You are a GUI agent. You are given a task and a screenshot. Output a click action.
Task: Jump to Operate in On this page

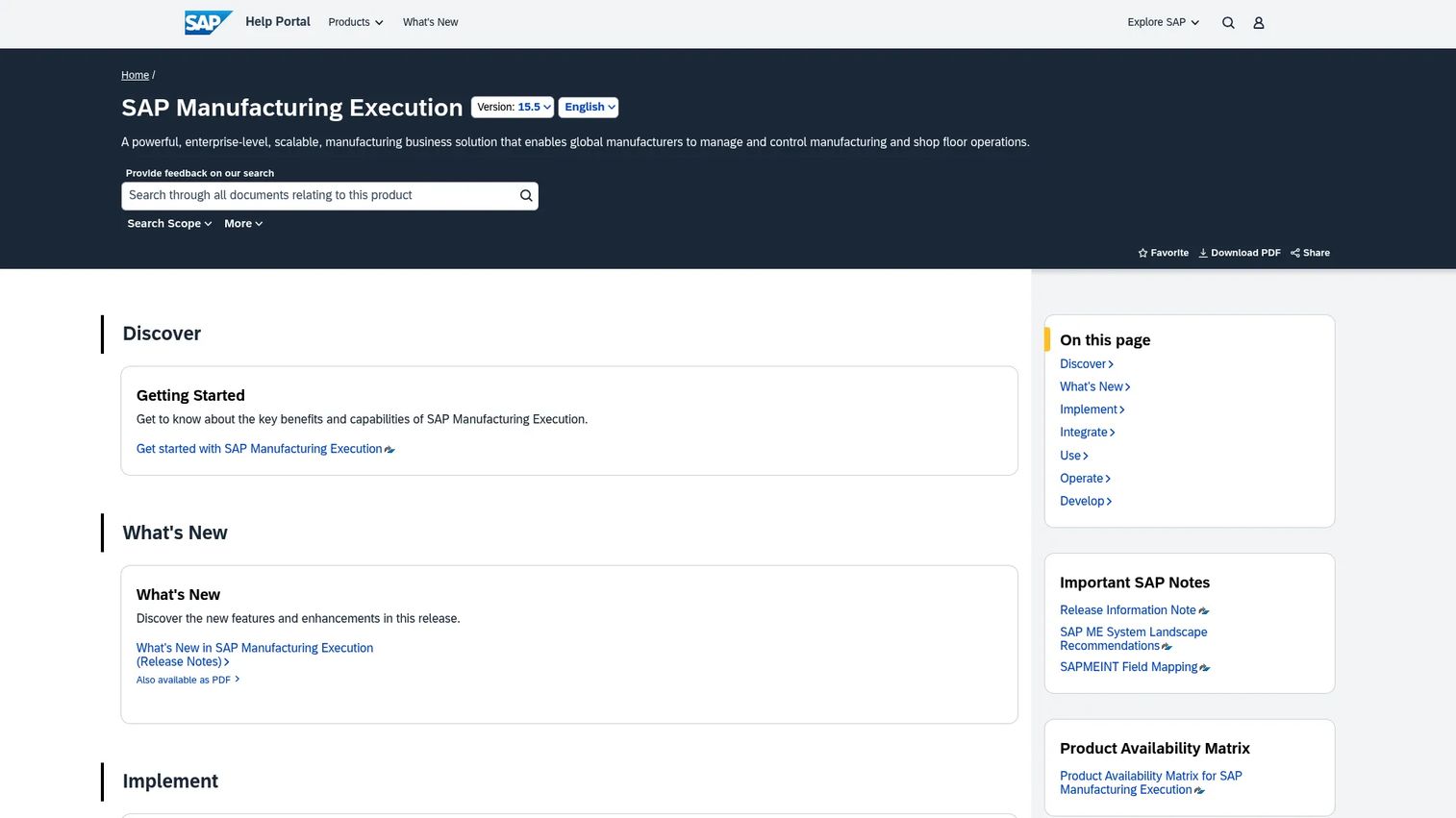(x=1086, y=479)
